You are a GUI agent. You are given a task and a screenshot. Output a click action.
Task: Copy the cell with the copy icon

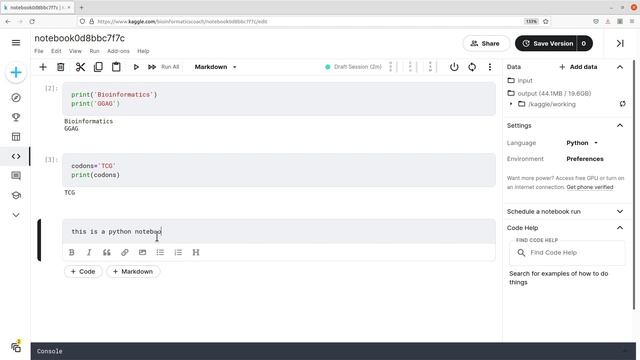click(98, 67)
